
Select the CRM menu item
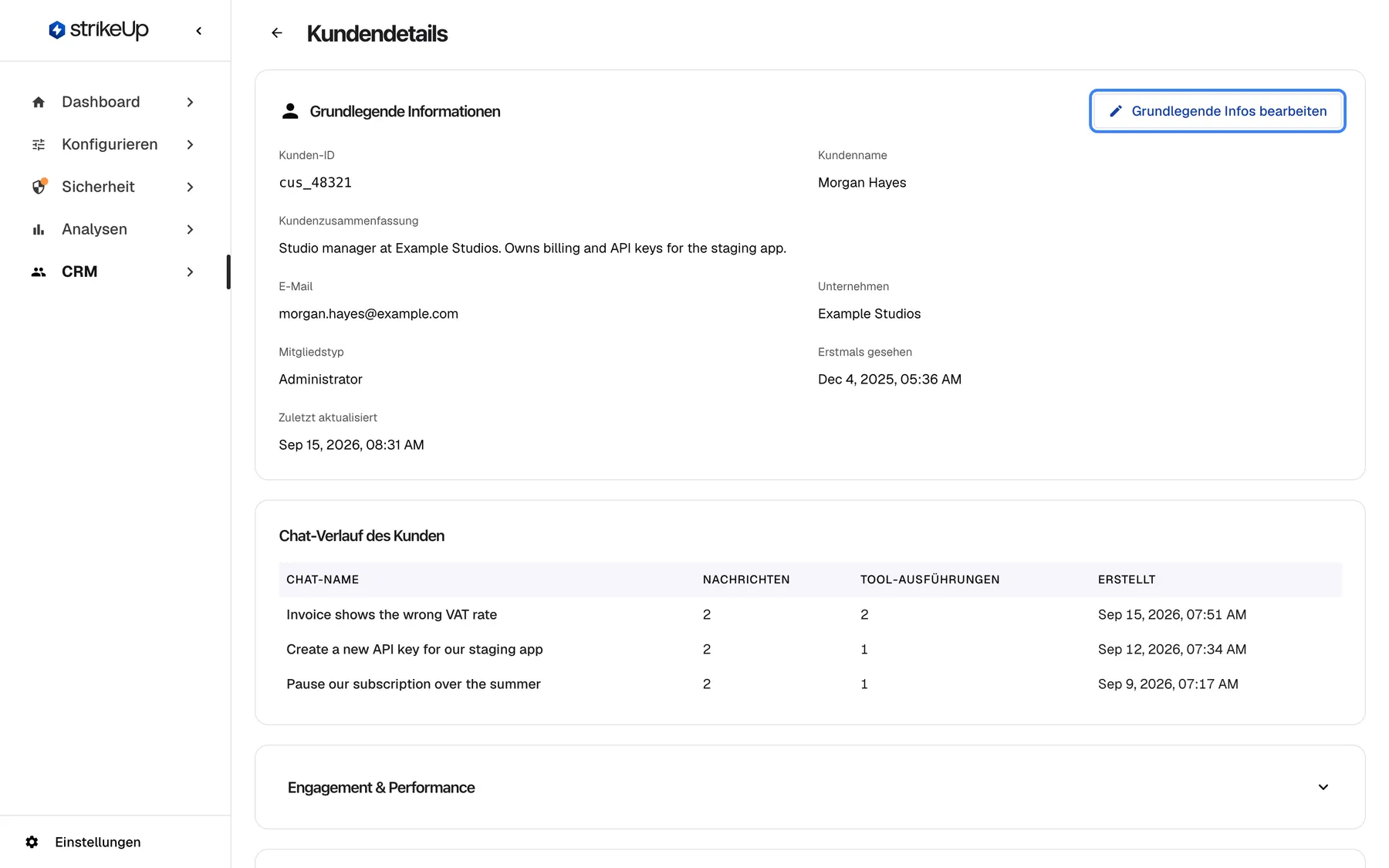point(114,272)
